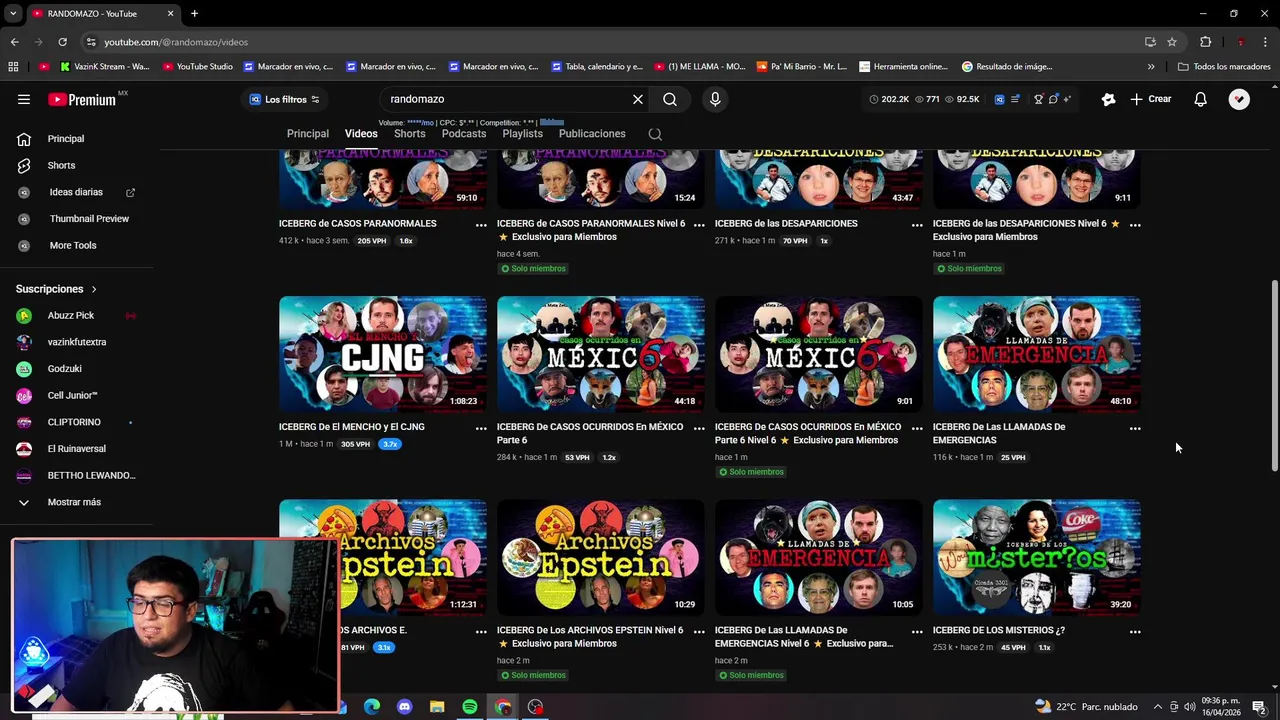The height and width of the screenshot is (720, 1280).
Task: Open the account avatar menu
Action: [1239, 99]
